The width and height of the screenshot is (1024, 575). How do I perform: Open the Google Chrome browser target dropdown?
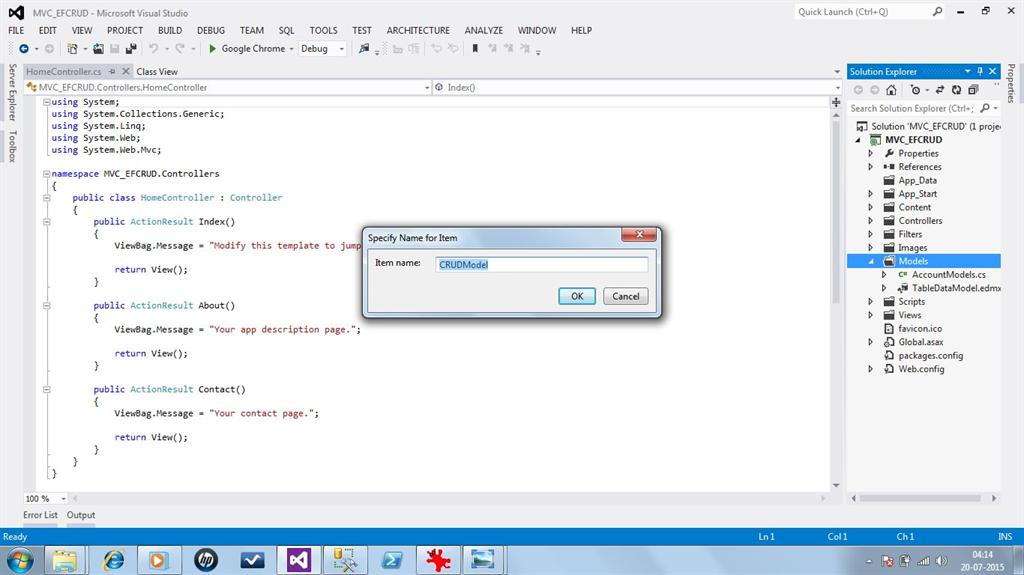pos(291,49)
